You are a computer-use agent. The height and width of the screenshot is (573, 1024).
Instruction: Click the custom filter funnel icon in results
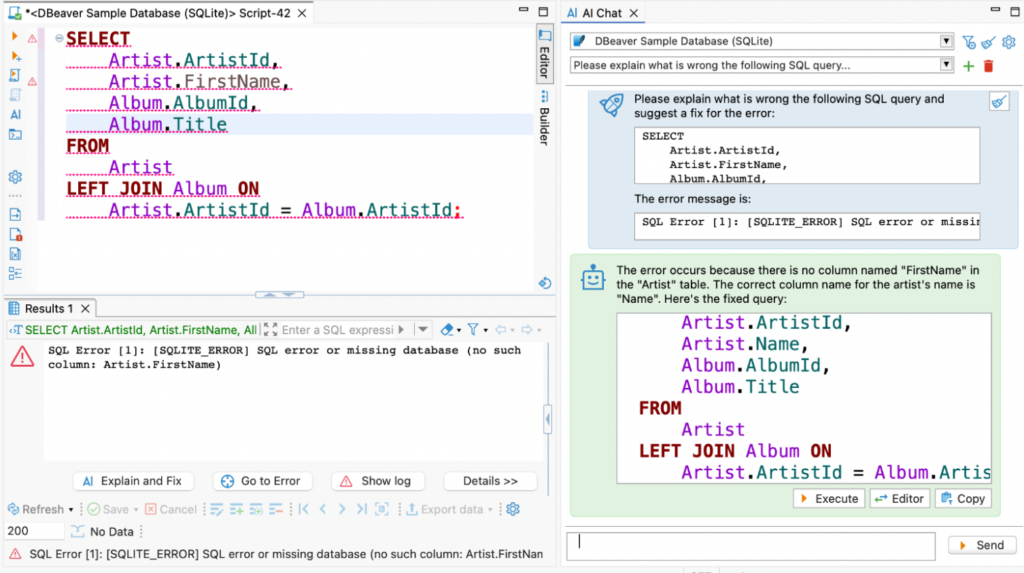473,330
